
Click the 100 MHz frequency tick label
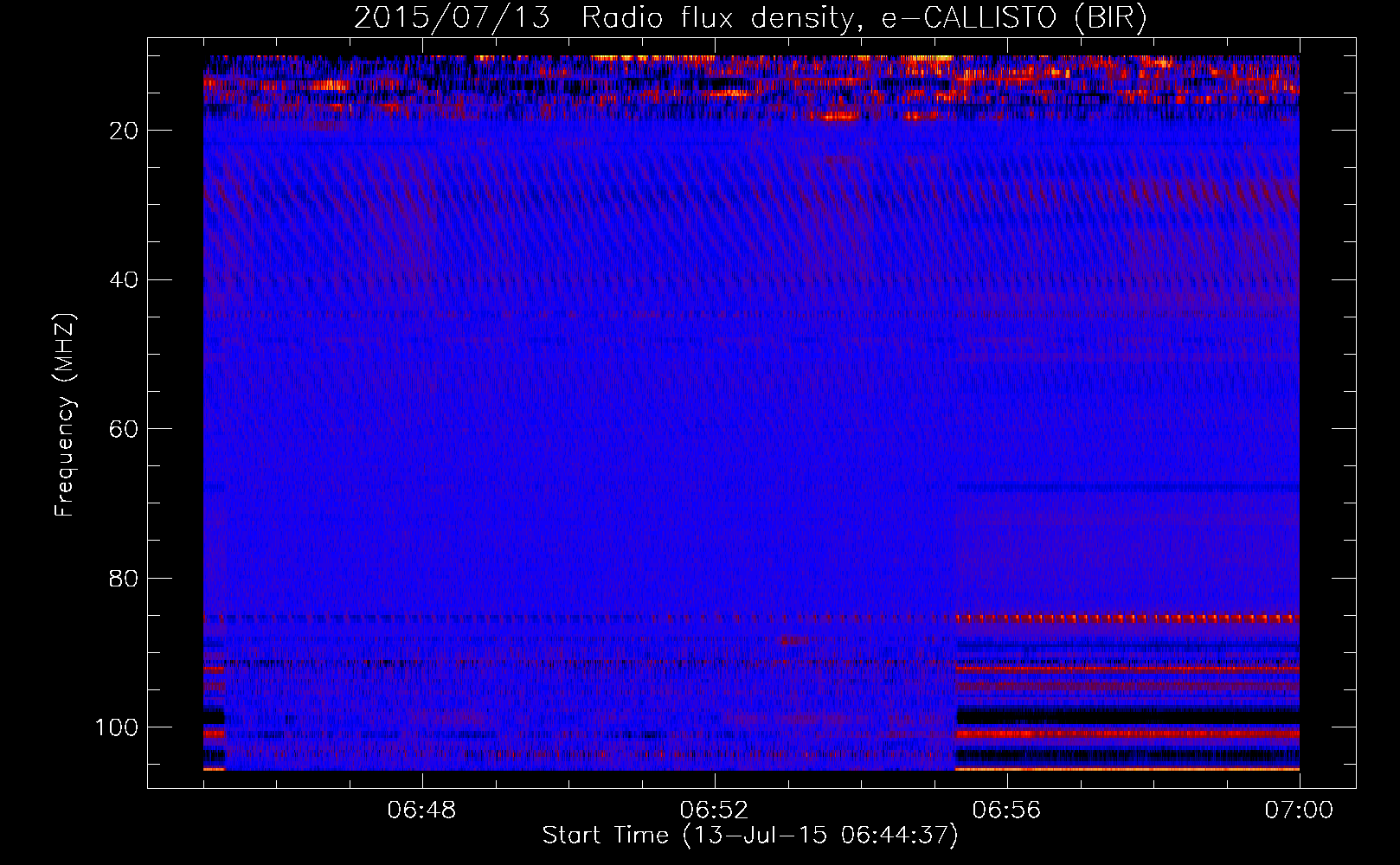pos(117,727)
